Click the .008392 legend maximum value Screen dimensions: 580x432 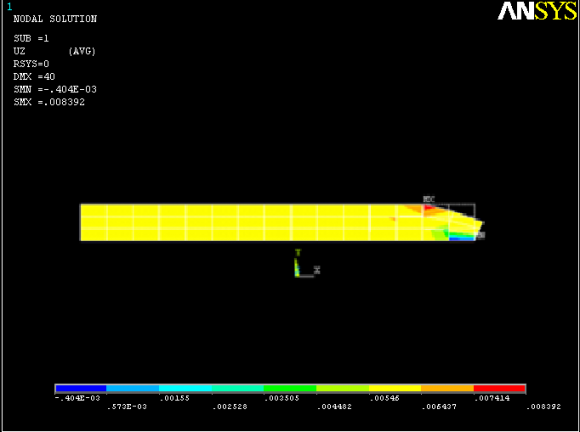[x=543, y=406]
